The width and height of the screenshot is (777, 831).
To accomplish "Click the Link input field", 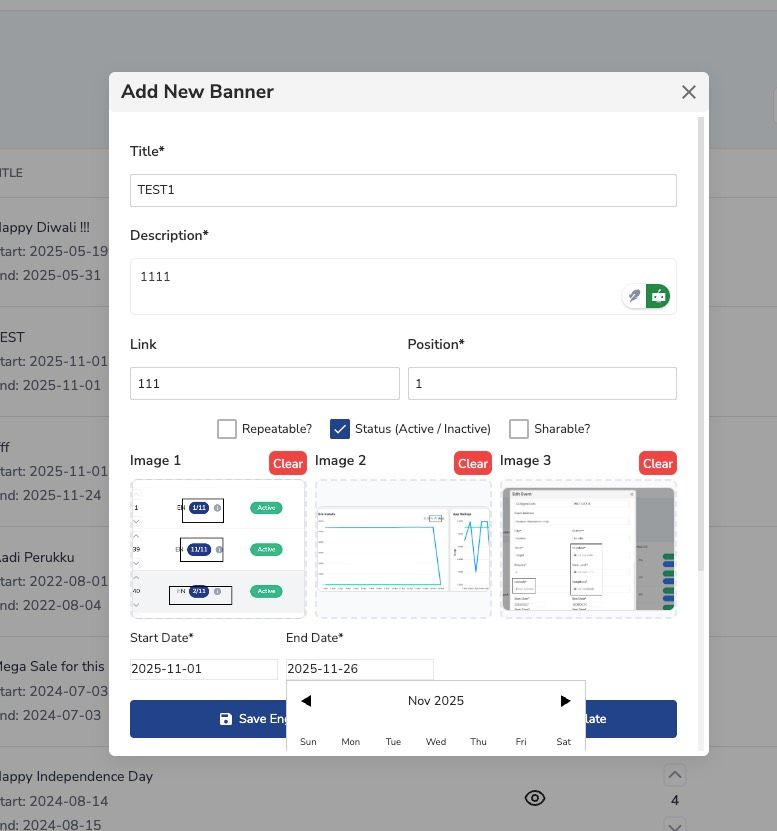I will click(264, 383).
